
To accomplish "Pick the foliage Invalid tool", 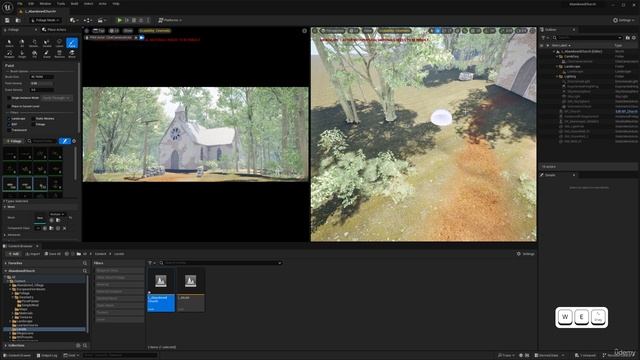I will pos(47,43).
